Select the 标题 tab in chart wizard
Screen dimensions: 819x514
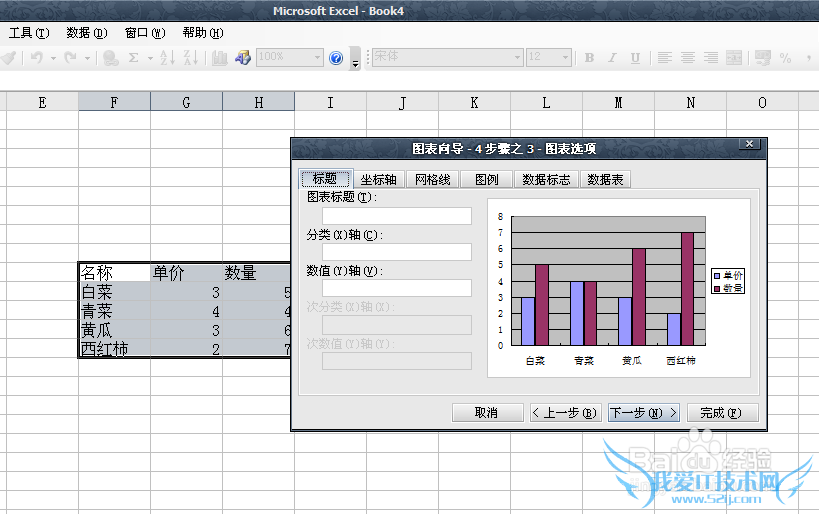tap(325, 179)
